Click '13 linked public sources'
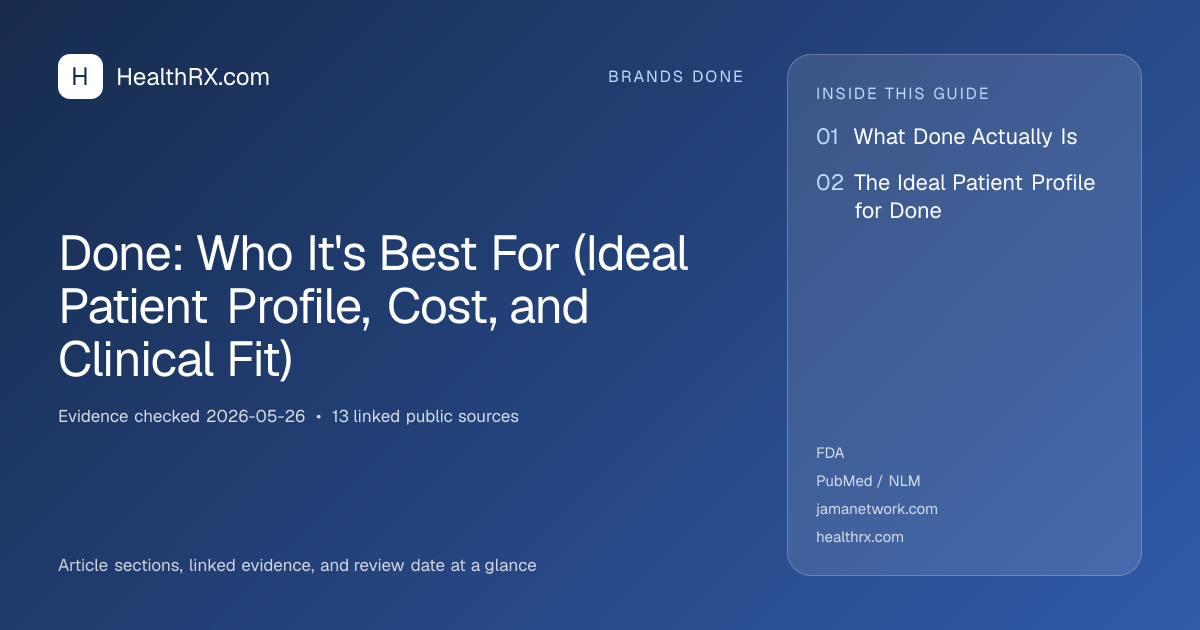Image resolution: width=1200 pixels, height=630 pixels. (x=425, y=416)
